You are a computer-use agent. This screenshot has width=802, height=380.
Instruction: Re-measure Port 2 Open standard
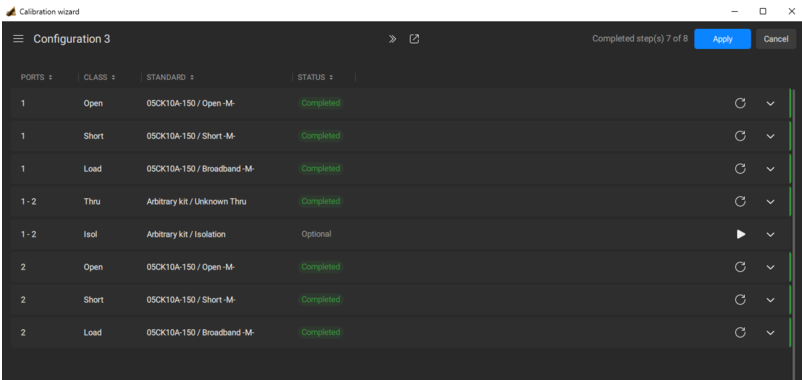(x=740, y=267)
